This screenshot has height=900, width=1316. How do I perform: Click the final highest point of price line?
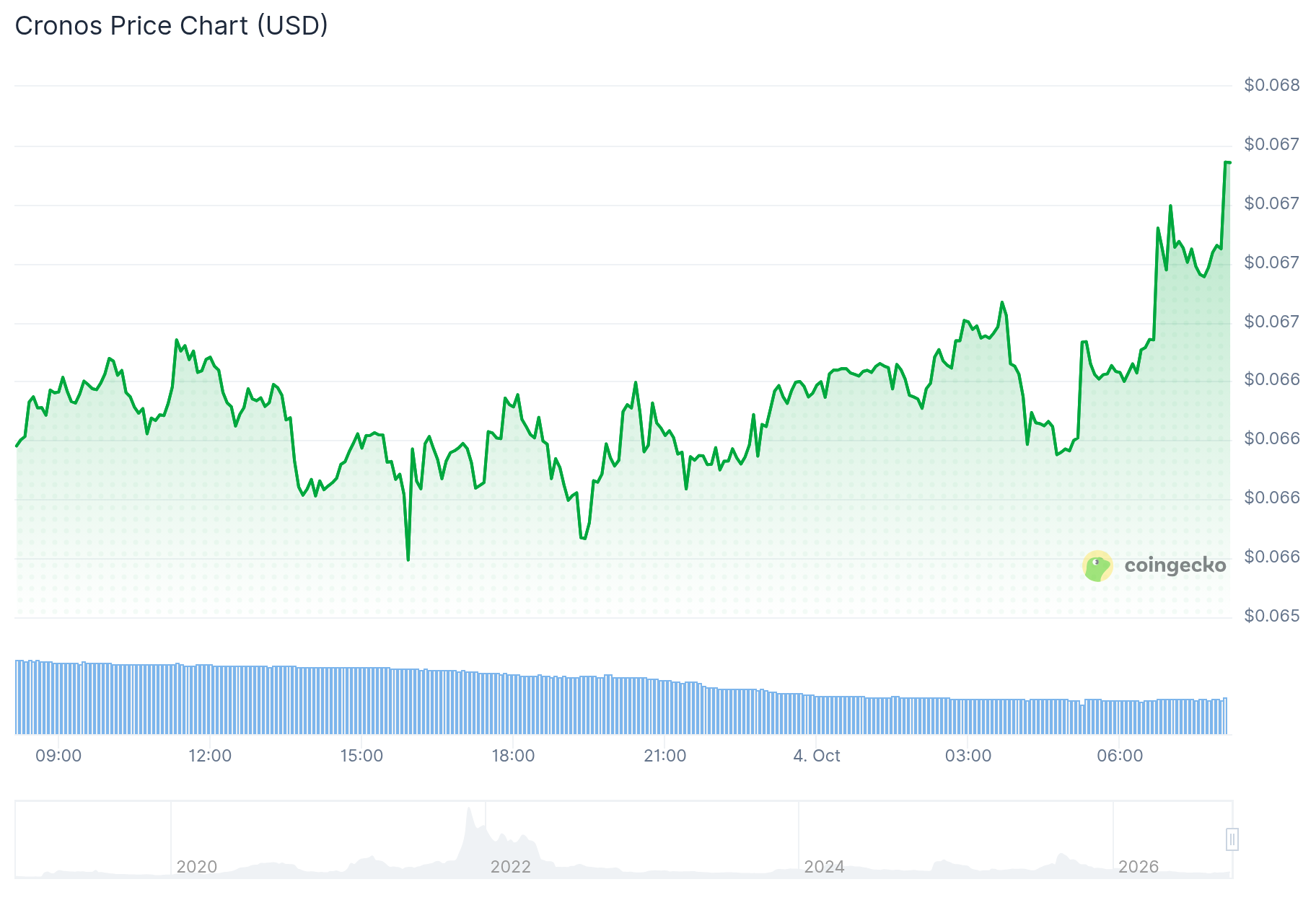(x=1227, y=162)
